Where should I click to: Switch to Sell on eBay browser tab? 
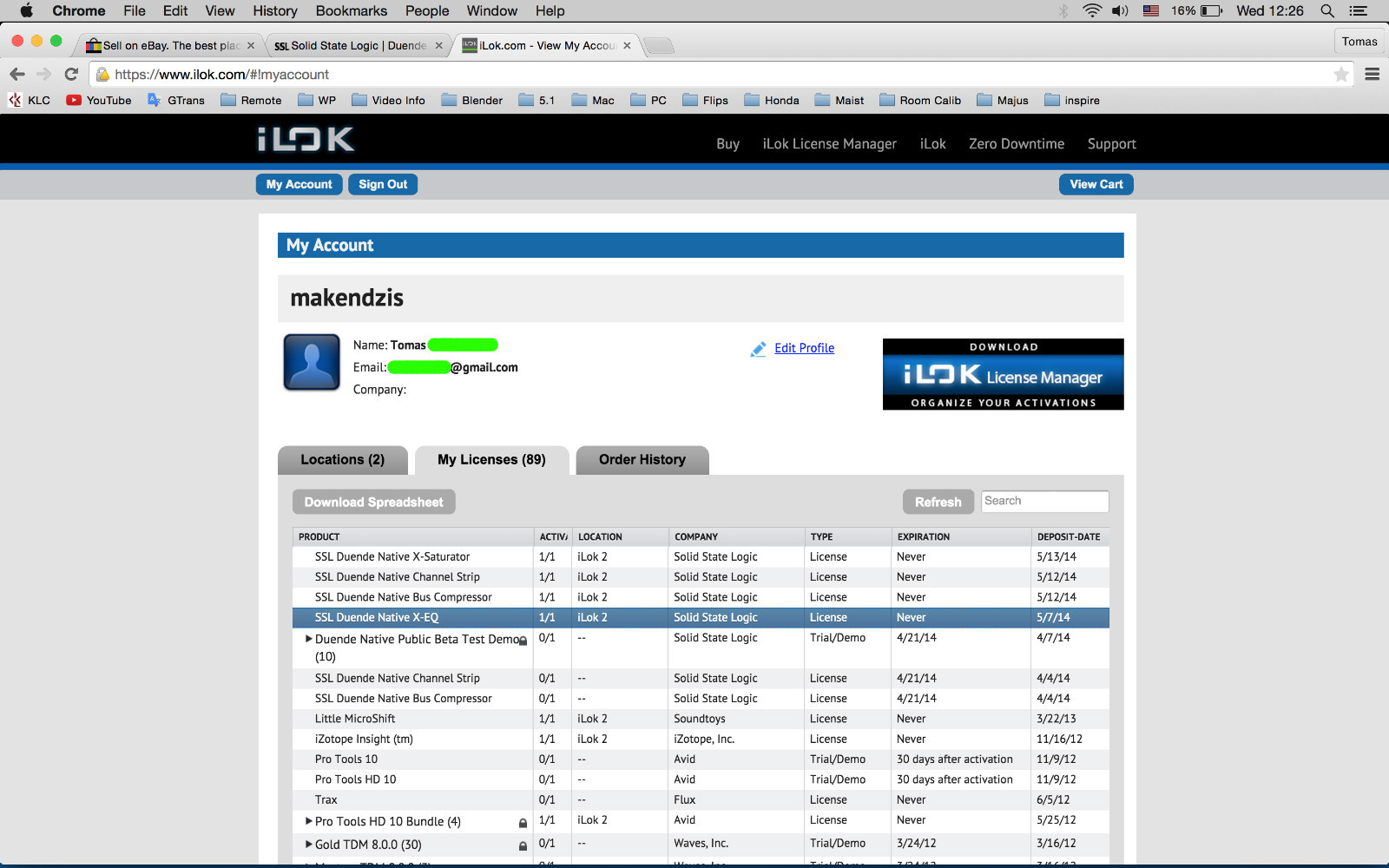[x=170, y=45]
